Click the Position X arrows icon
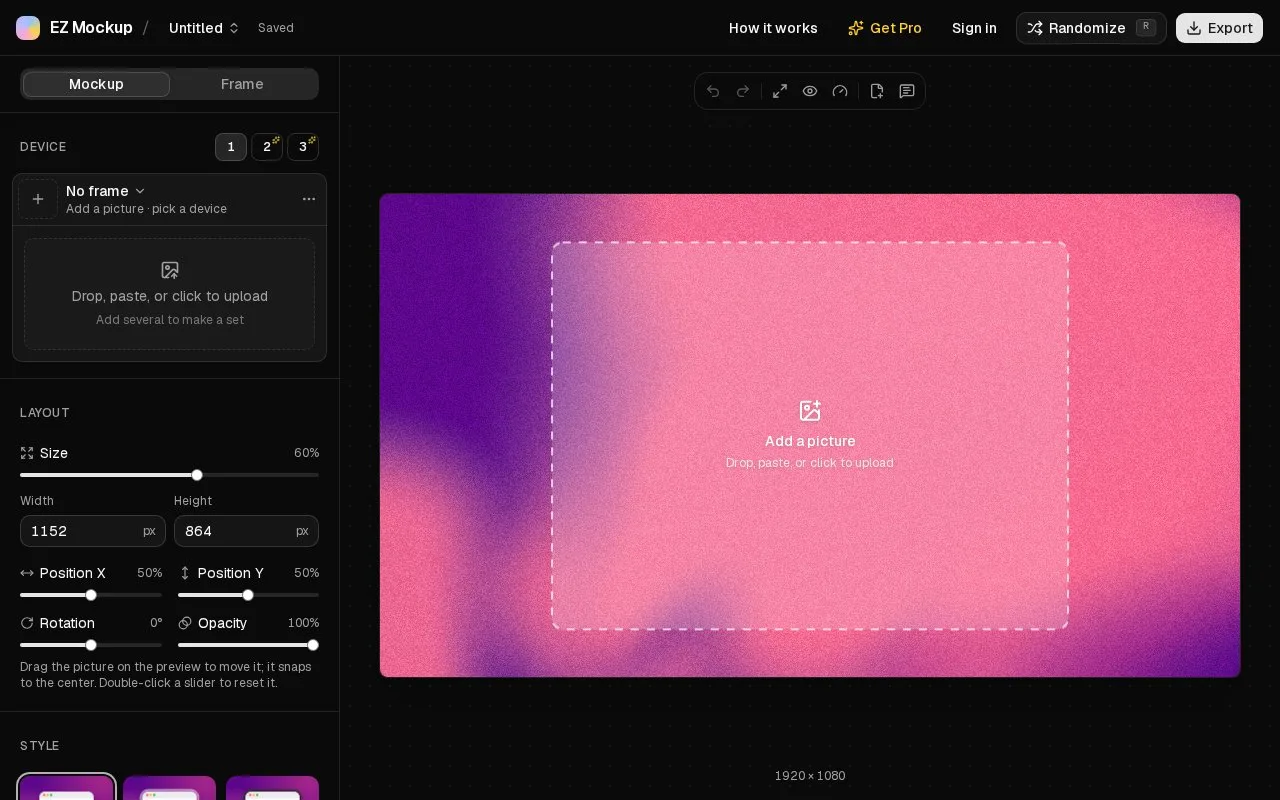Viewport: 1280px width, 800px height. (x=27, y=573)
